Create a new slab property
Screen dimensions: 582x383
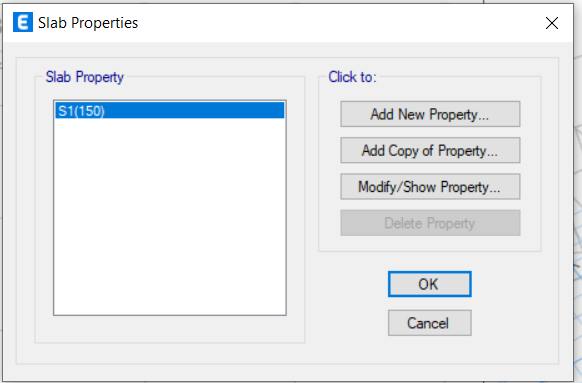(430, 114)
